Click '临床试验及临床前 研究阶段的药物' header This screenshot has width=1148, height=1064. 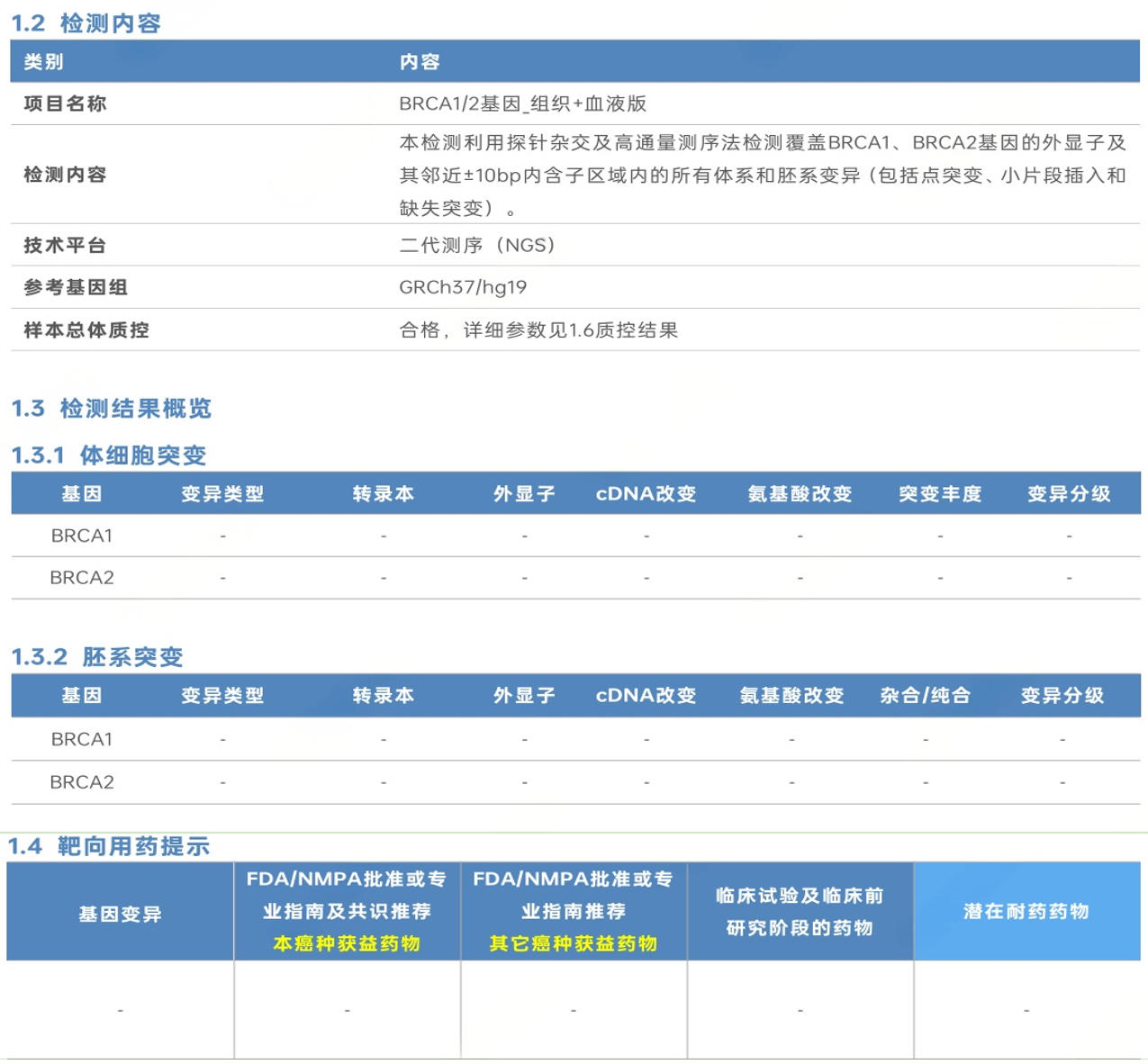pyautogui.click(x=800, y=912)
